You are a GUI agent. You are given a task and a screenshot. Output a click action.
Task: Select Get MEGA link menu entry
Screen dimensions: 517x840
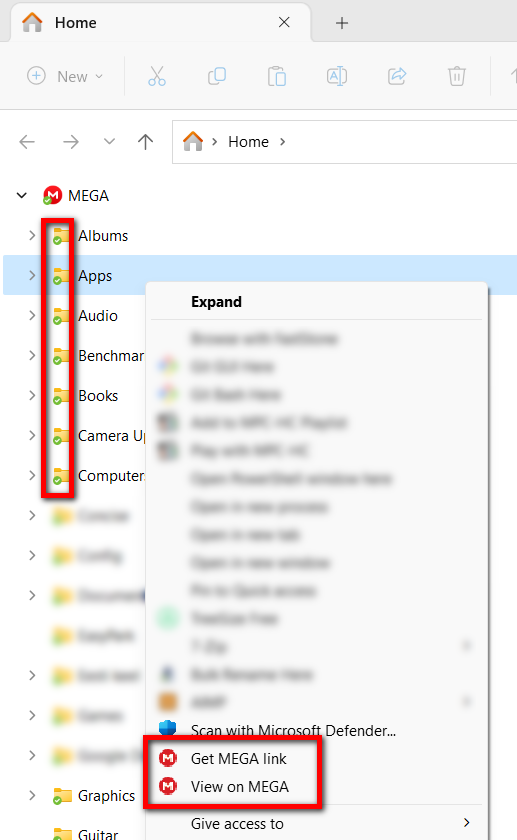click(x=238, y=759)
